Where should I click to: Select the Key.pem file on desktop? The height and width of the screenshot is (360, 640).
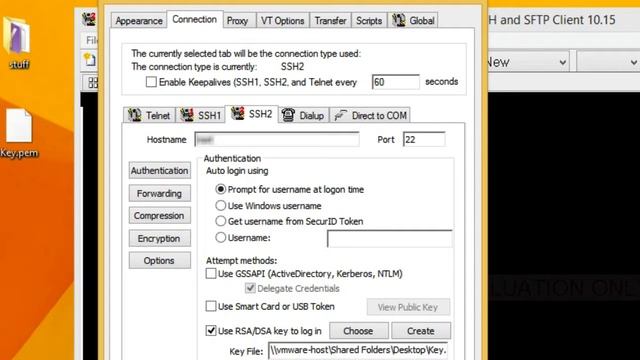tap(18, 134)
